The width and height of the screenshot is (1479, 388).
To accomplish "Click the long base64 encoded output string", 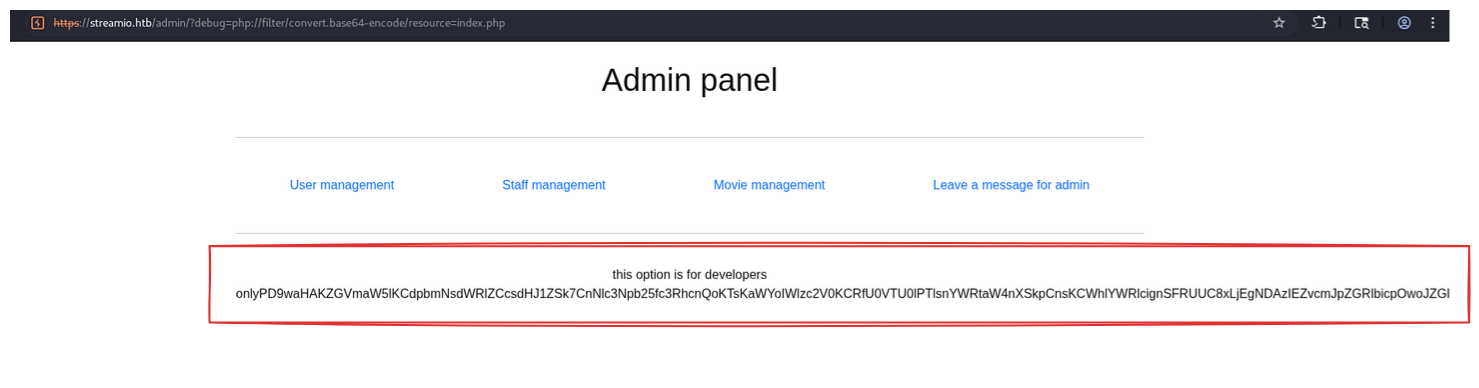I will click(x=843, y=293).
